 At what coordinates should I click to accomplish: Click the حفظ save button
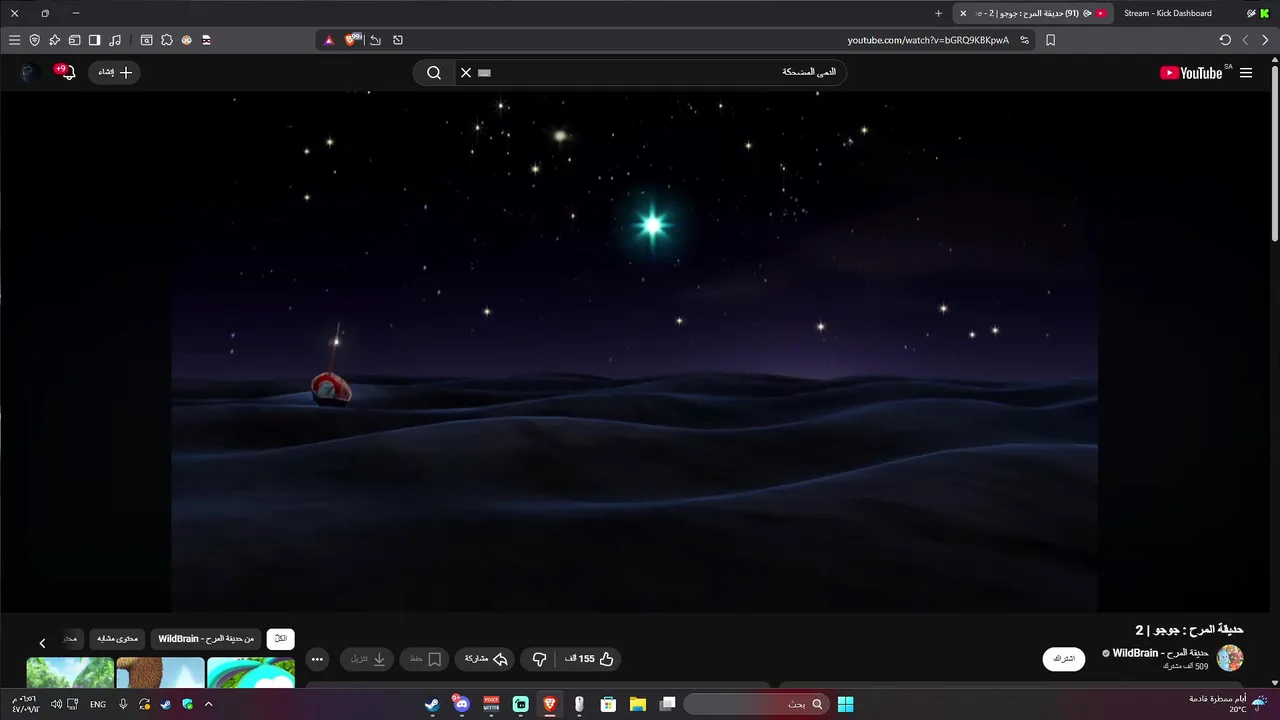pos(425,659)
